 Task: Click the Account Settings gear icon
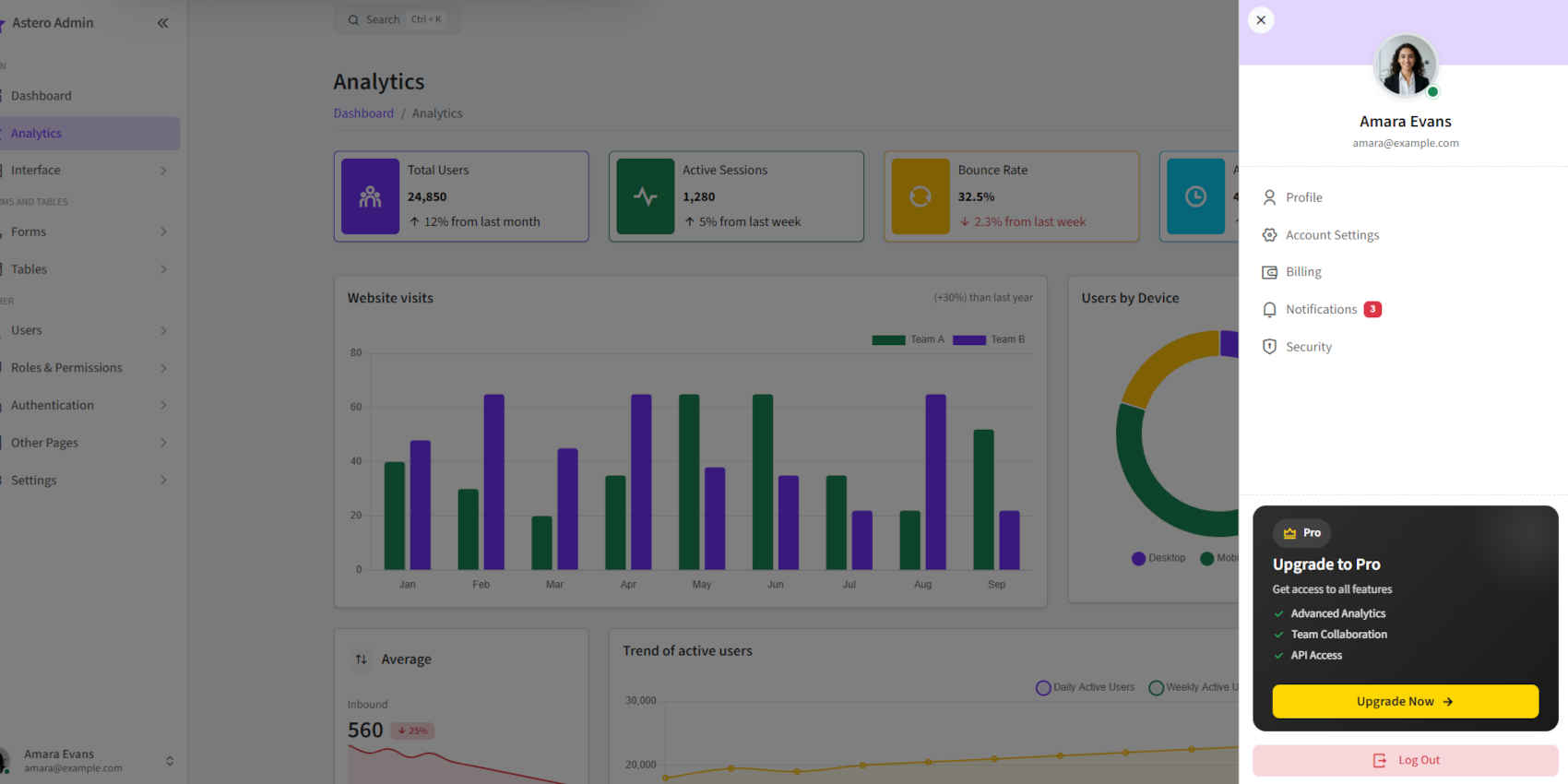[x=1270, y=235]
